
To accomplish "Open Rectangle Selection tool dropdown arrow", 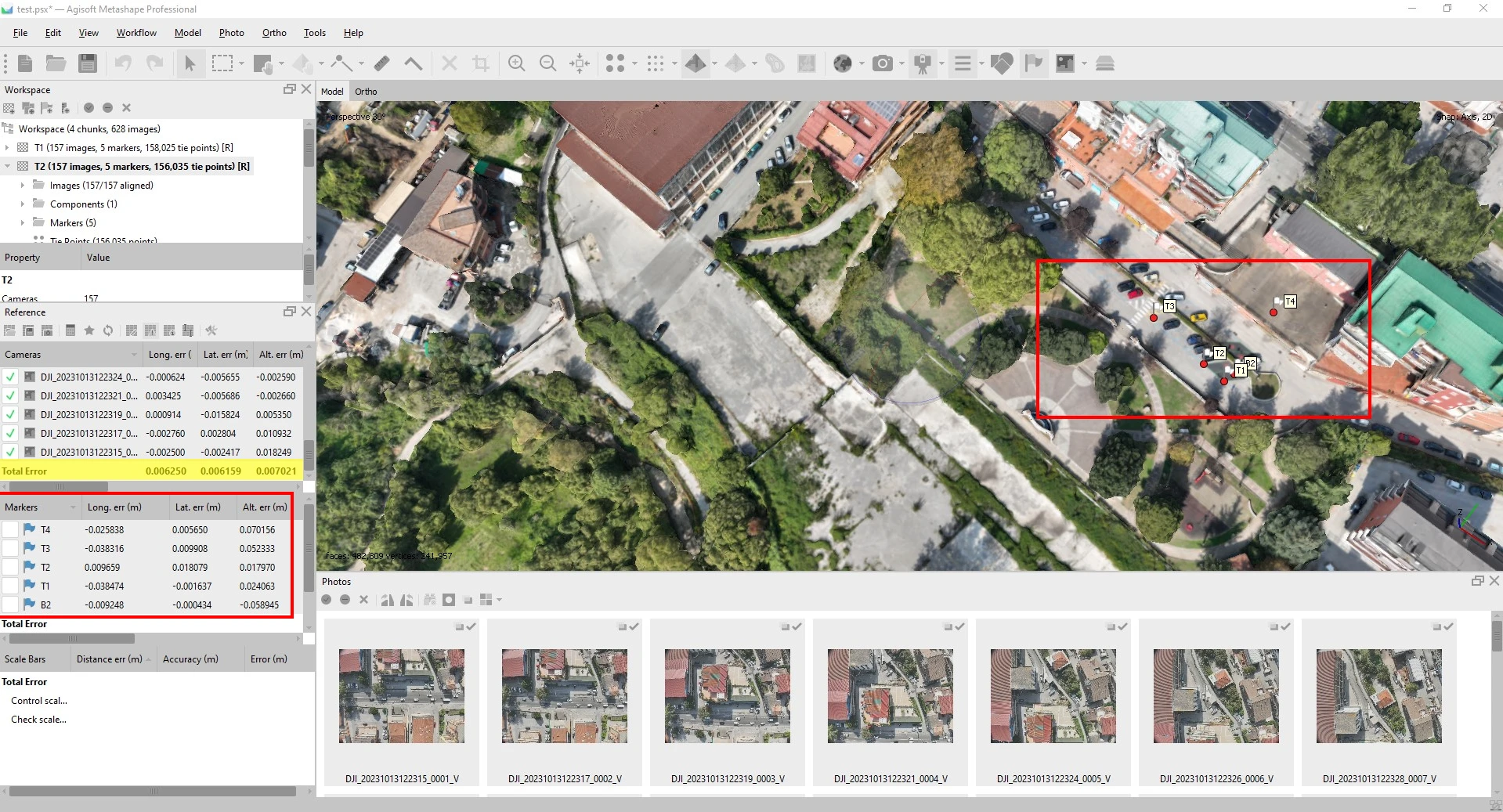I will click(x=242, y=63).
